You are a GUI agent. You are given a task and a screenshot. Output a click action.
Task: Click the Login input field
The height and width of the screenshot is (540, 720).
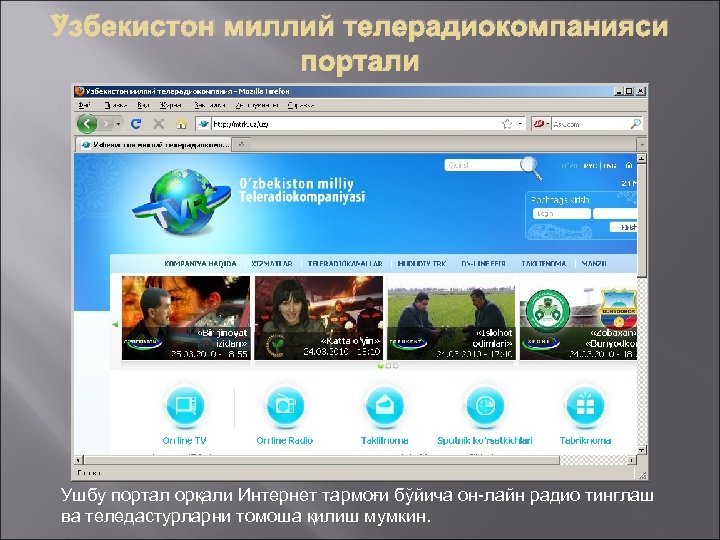point(562,214)
